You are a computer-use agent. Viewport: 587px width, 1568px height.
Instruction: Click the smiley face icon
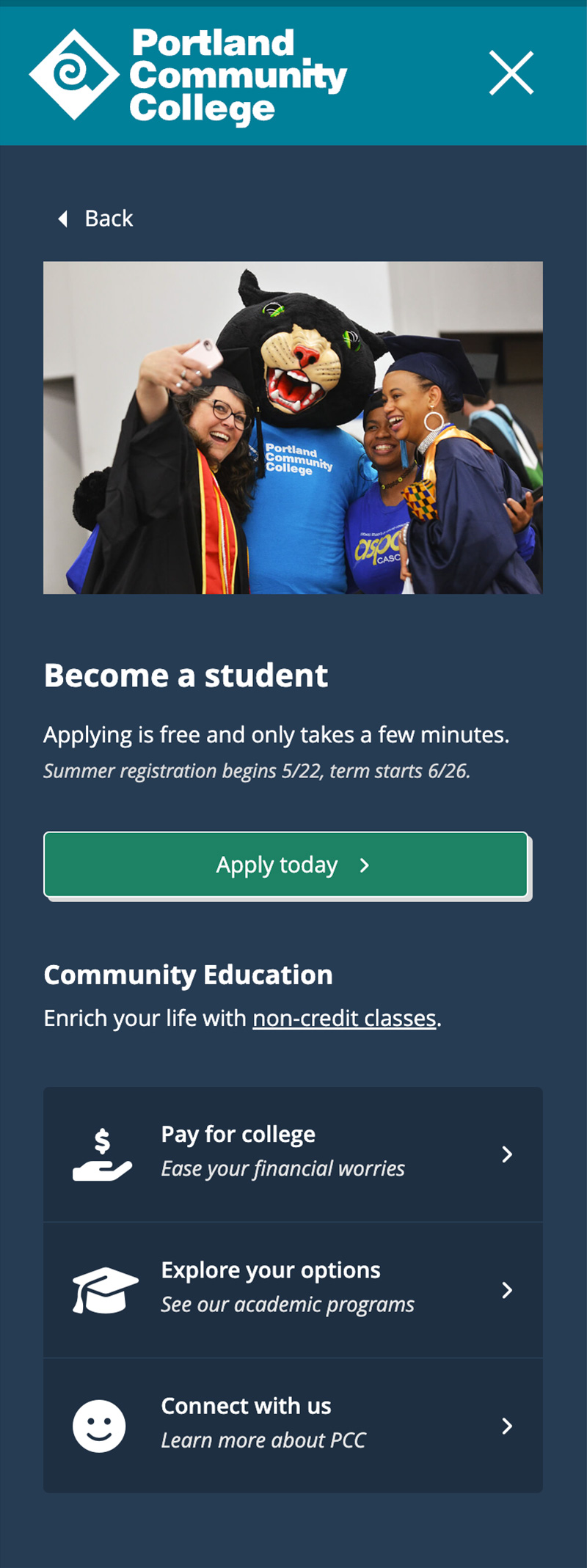pyautogui.click(x=99, y=1426)
